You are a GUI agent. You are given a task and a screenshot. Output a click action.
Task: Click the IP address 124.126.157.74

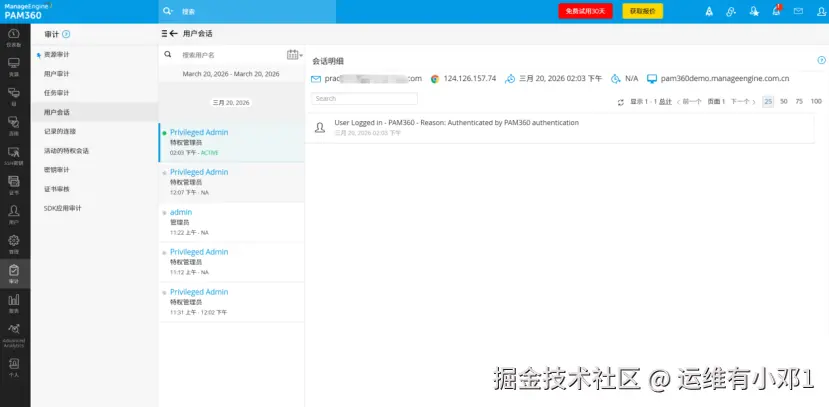click(x=469, y=79)
